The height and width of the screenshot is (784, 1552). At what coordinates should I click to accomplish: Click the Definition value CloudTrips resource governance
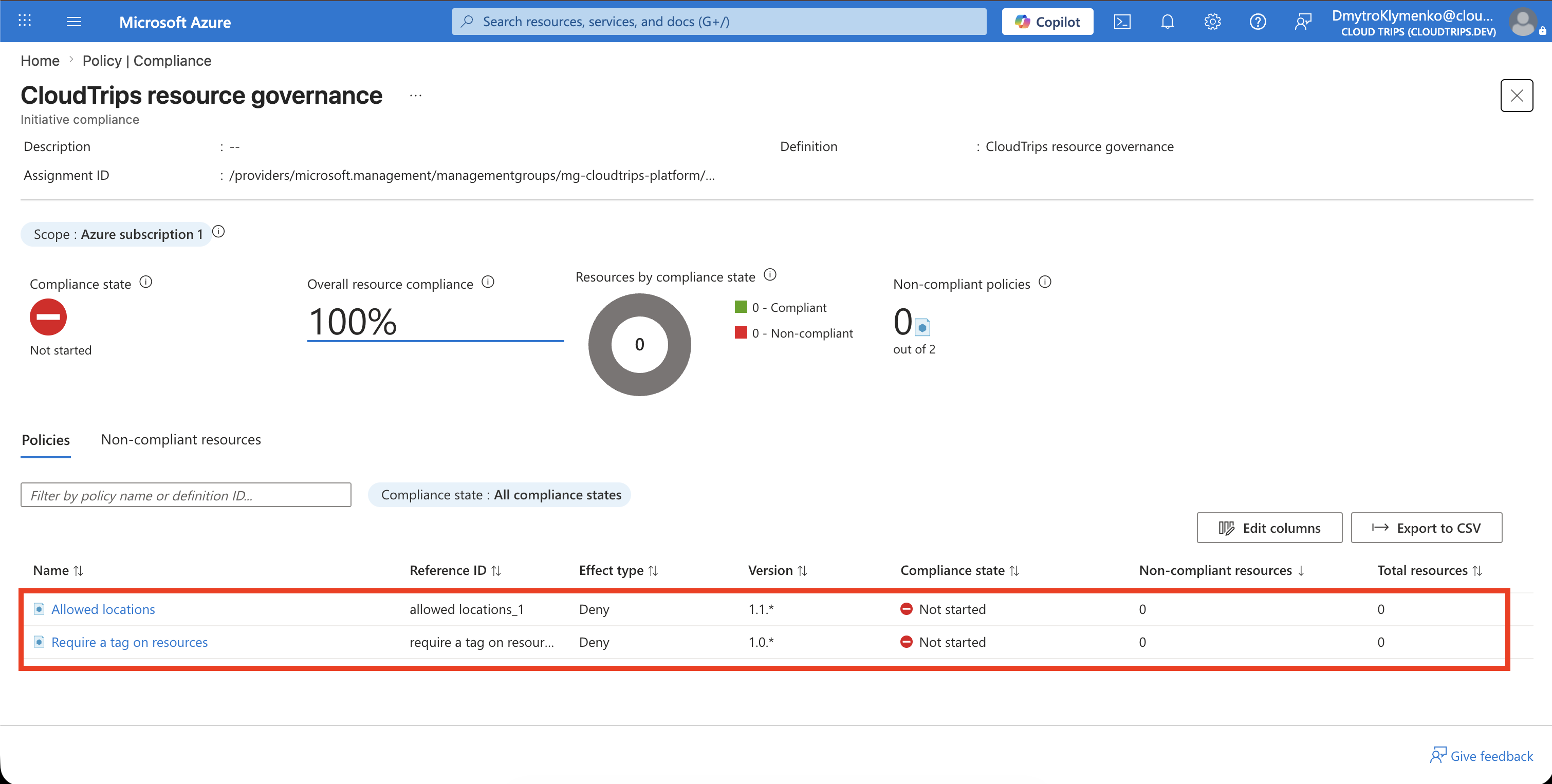coord(1079,146)
